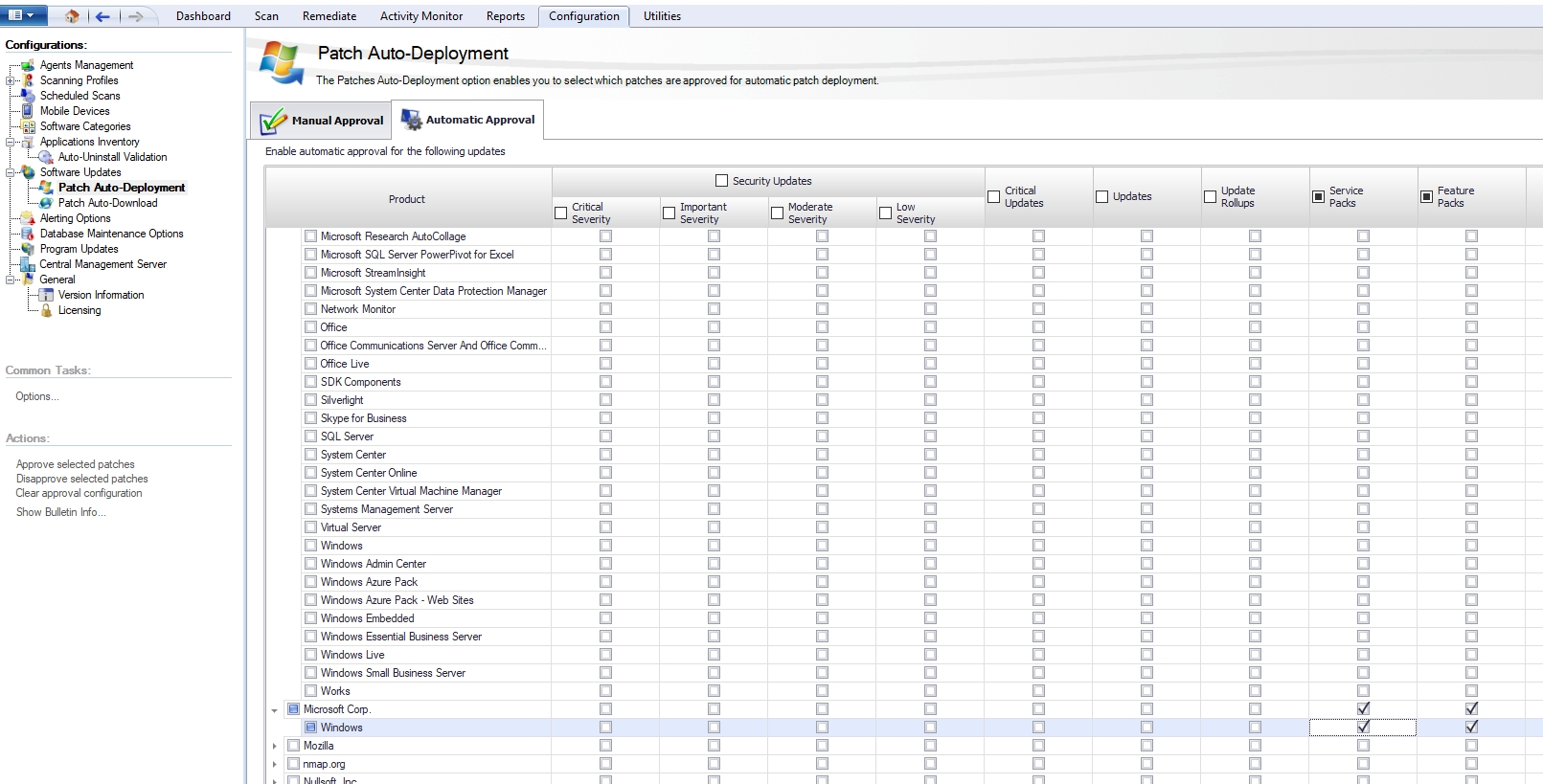
Task: Enable the Security Updates header checkbox
Action: 721,181
